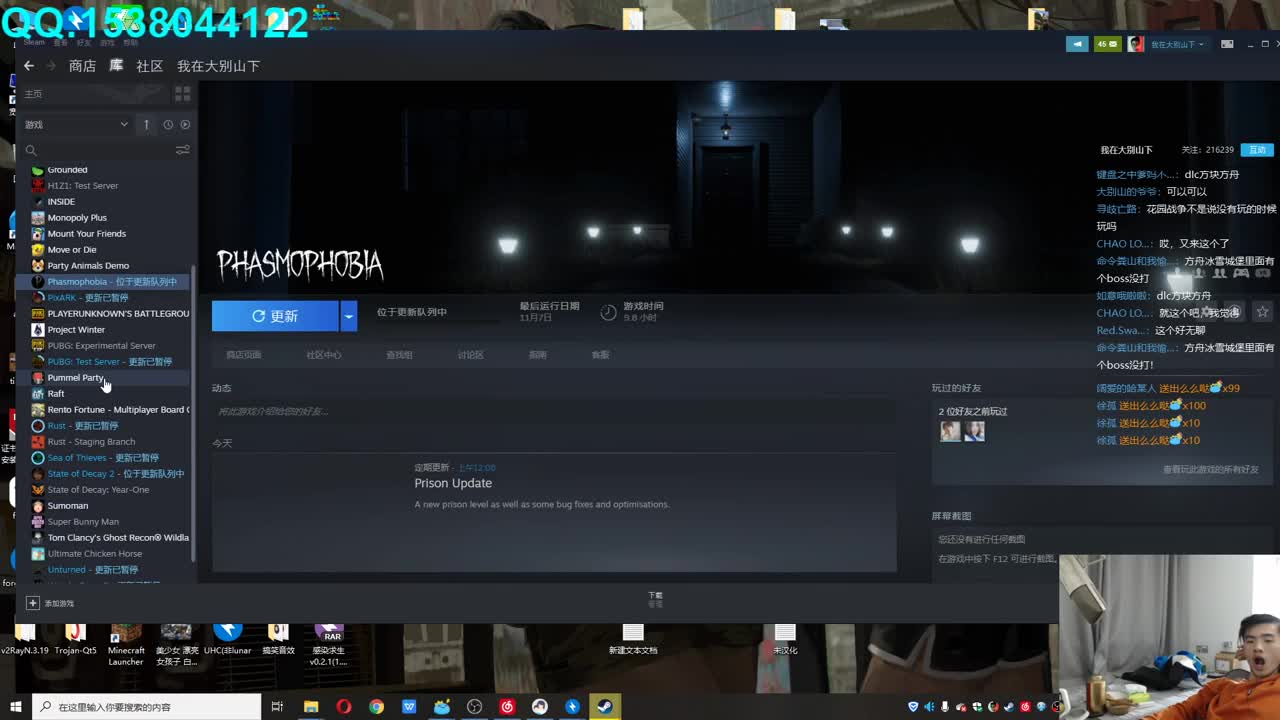1280x720 pixels.
Task: Open the 我在大别山下 profile tab
Action: [x=218, y=66]
